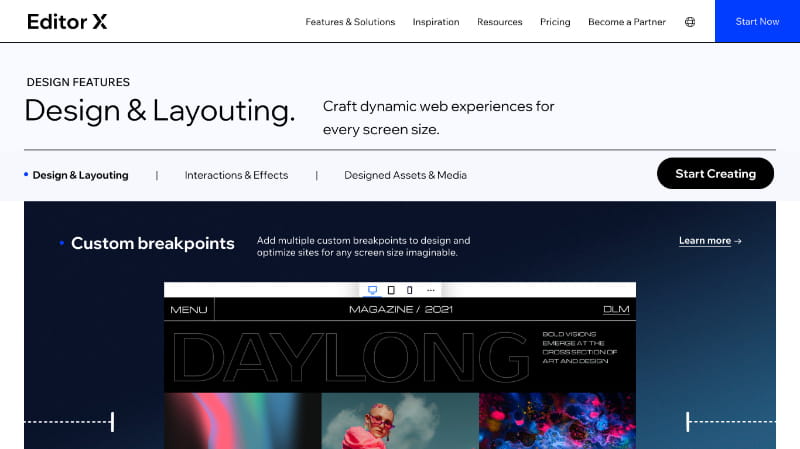
Task: Click the blue abstract paint thumbnail
Action: pyautogui.click(x=557, y=421)
